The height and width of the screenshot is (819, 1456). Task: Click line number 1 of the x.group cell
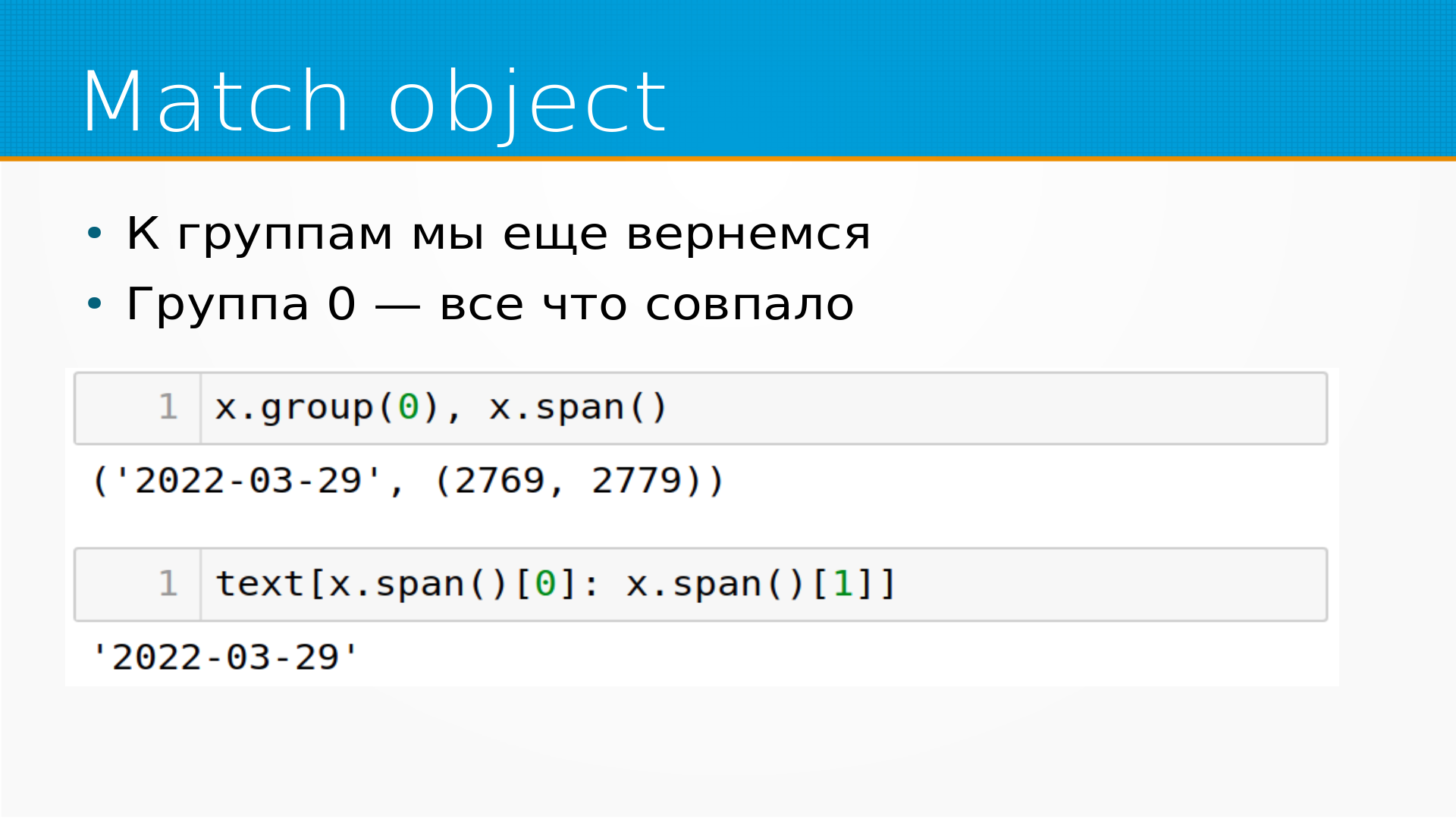click(x=168, y=408)
